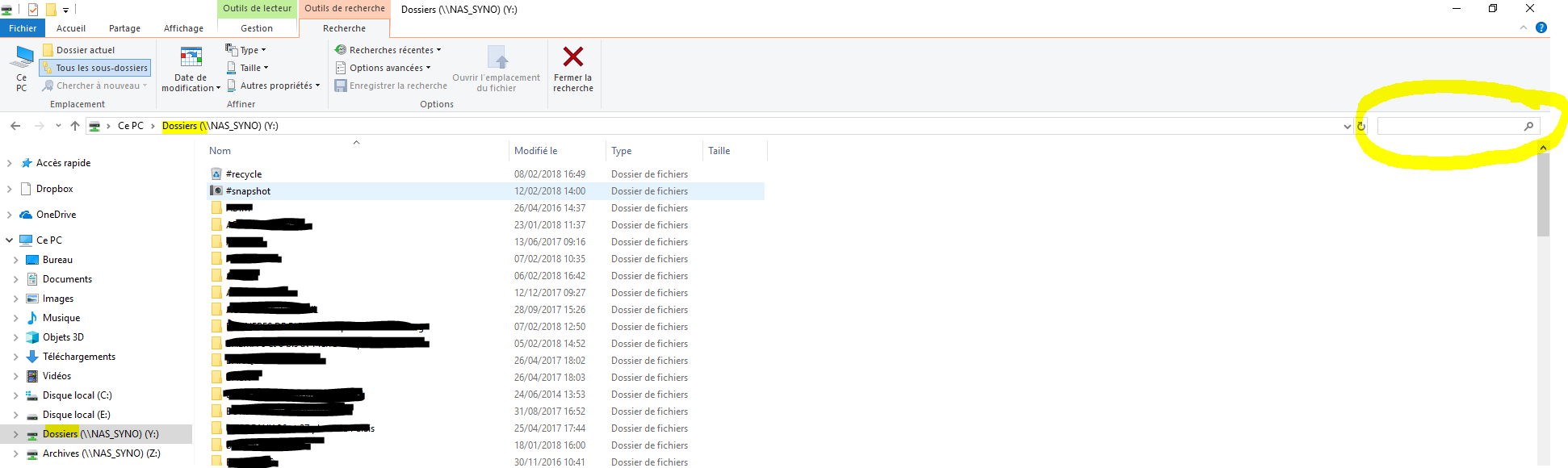Image resolution: width=1568 pixels, height=468 pixels.
Task: Open Disque local (E:)
Action: point(76,415)
